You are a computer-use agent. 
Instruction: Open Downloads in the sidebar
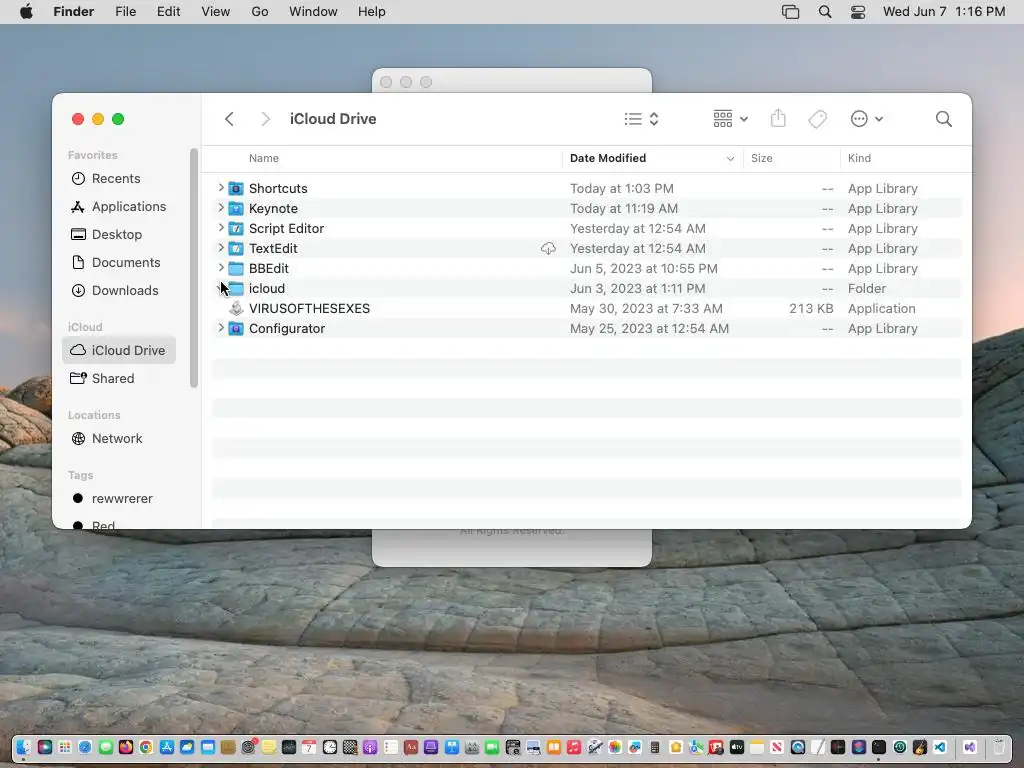[x=119, y=291]
